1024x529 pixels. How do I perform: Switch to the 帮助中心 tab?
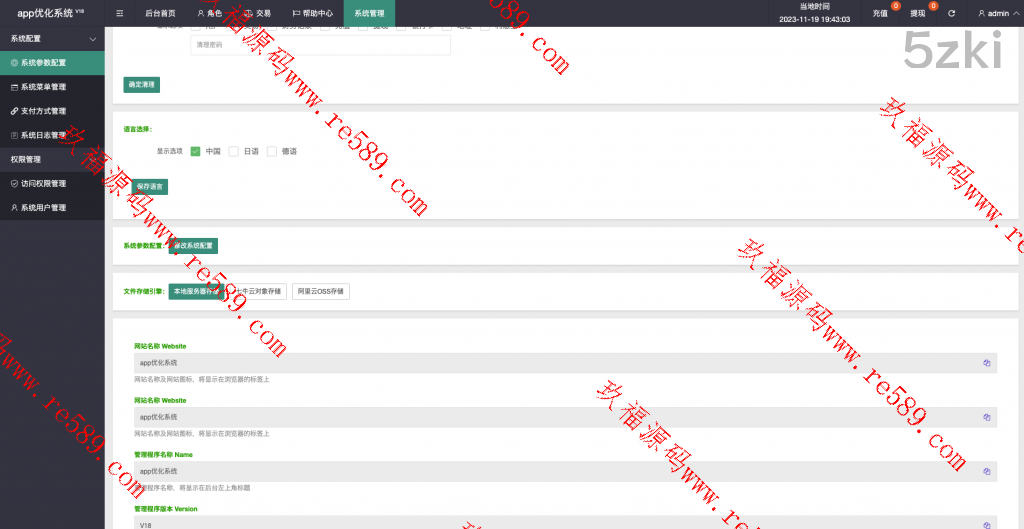coord(312,14)
